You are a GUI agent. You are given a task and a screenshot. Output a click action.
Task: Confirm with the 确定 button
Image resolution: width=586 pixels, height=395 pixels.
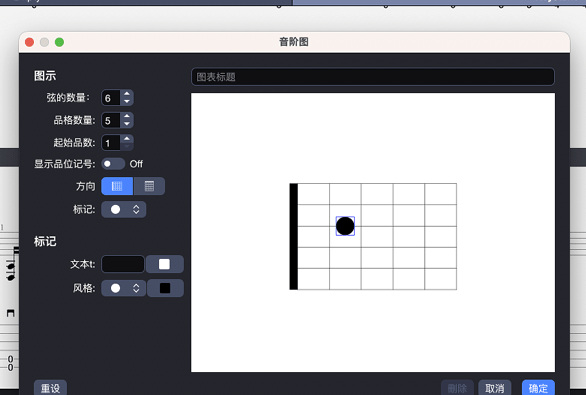point(538,388)
